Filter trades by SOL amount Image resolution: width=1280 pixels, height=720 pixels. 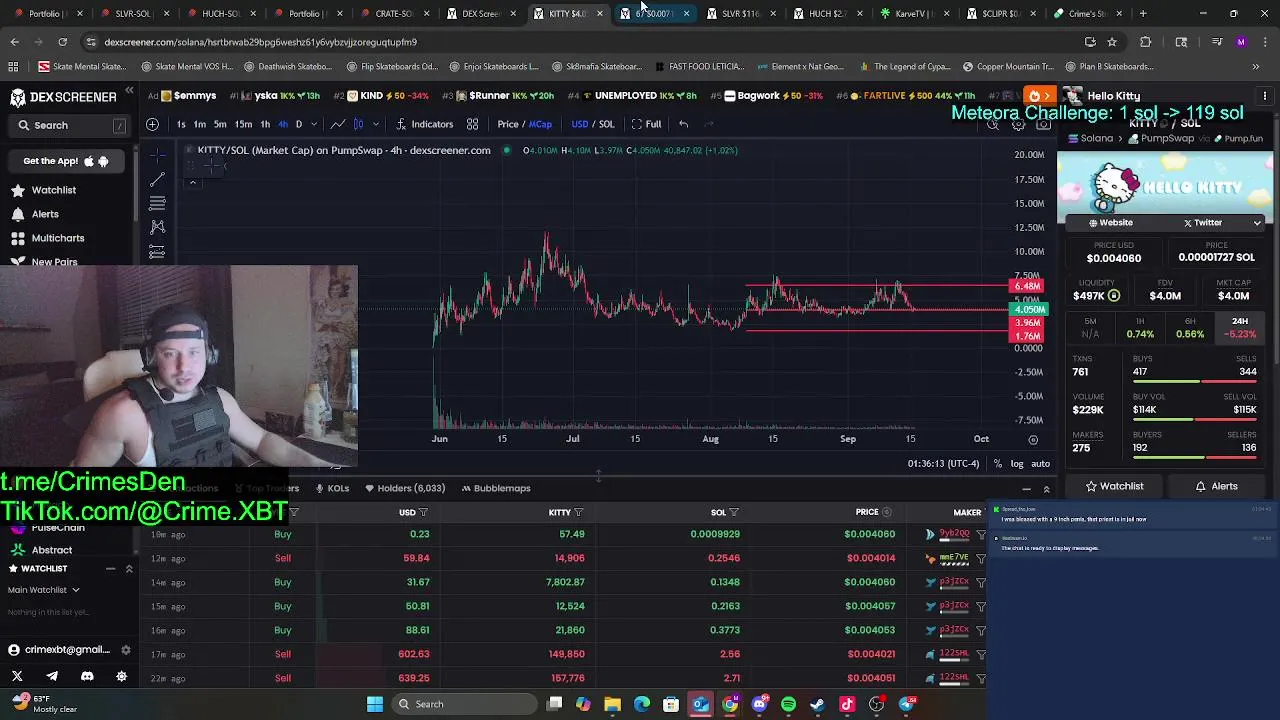[x=734, y=512]
